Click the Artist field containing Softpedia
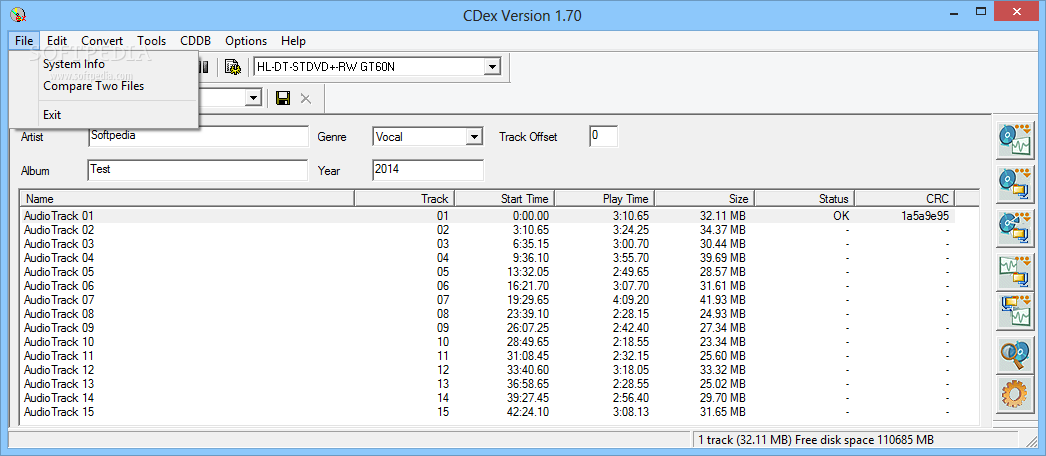Screen dimensions: 1046x456 tap(197, 136)
